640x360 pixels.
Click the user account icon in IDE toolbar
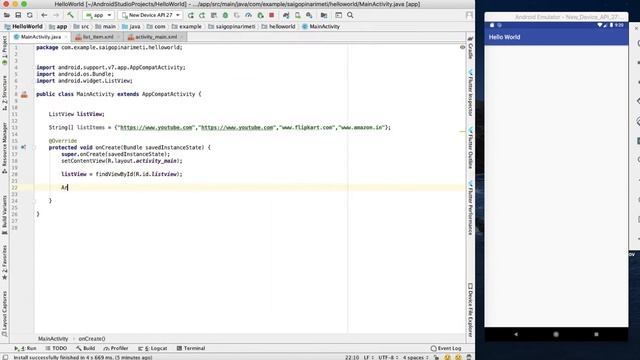click(469, 15)
